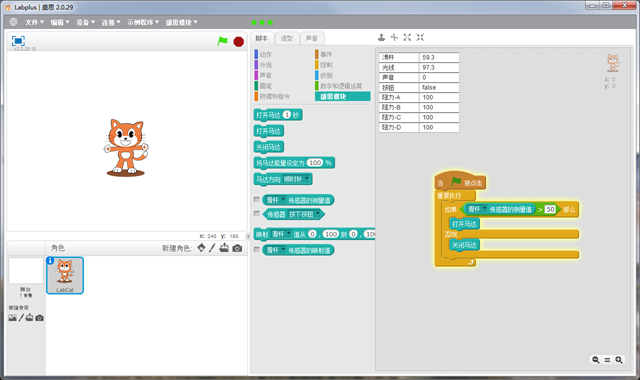Click the cat sprite on the stage
640x380 pixels.
(x=126, y=147)
